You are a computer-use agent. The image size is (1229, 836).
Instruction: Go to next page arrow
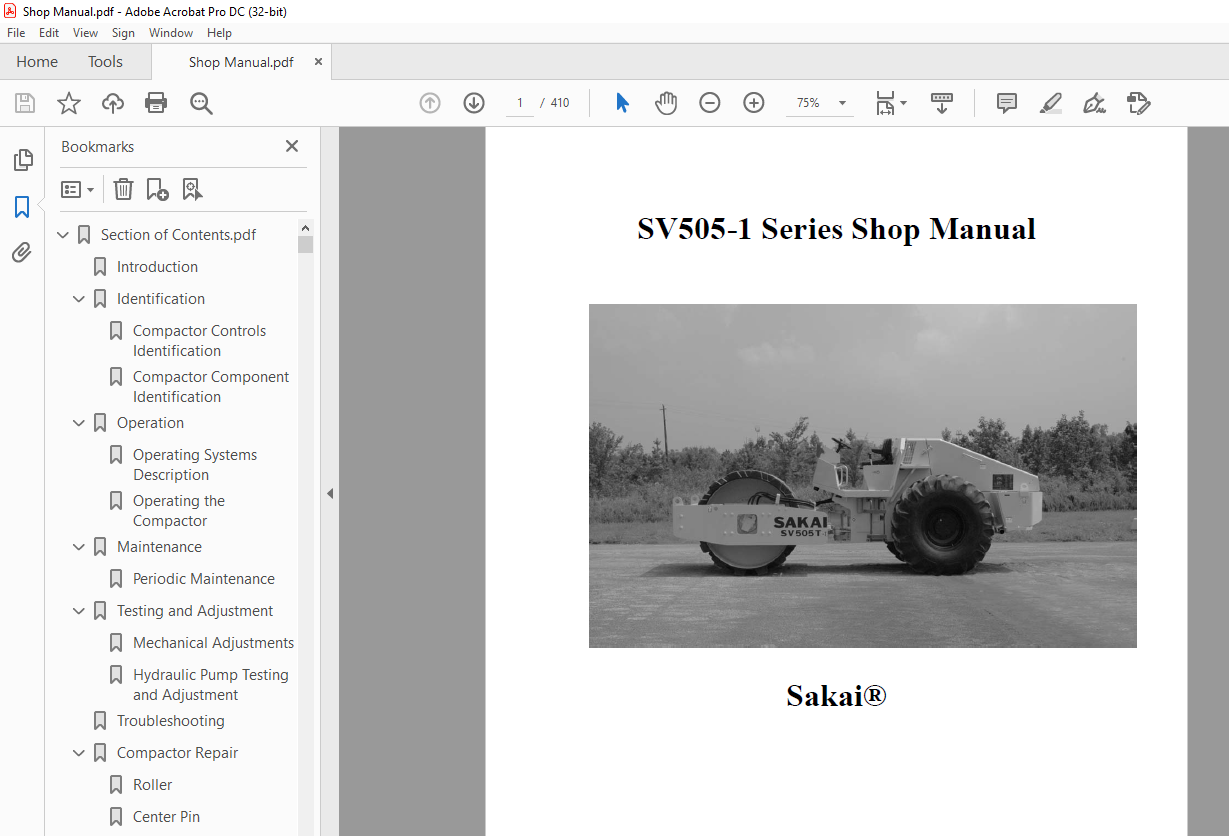[x=474, y=103]
